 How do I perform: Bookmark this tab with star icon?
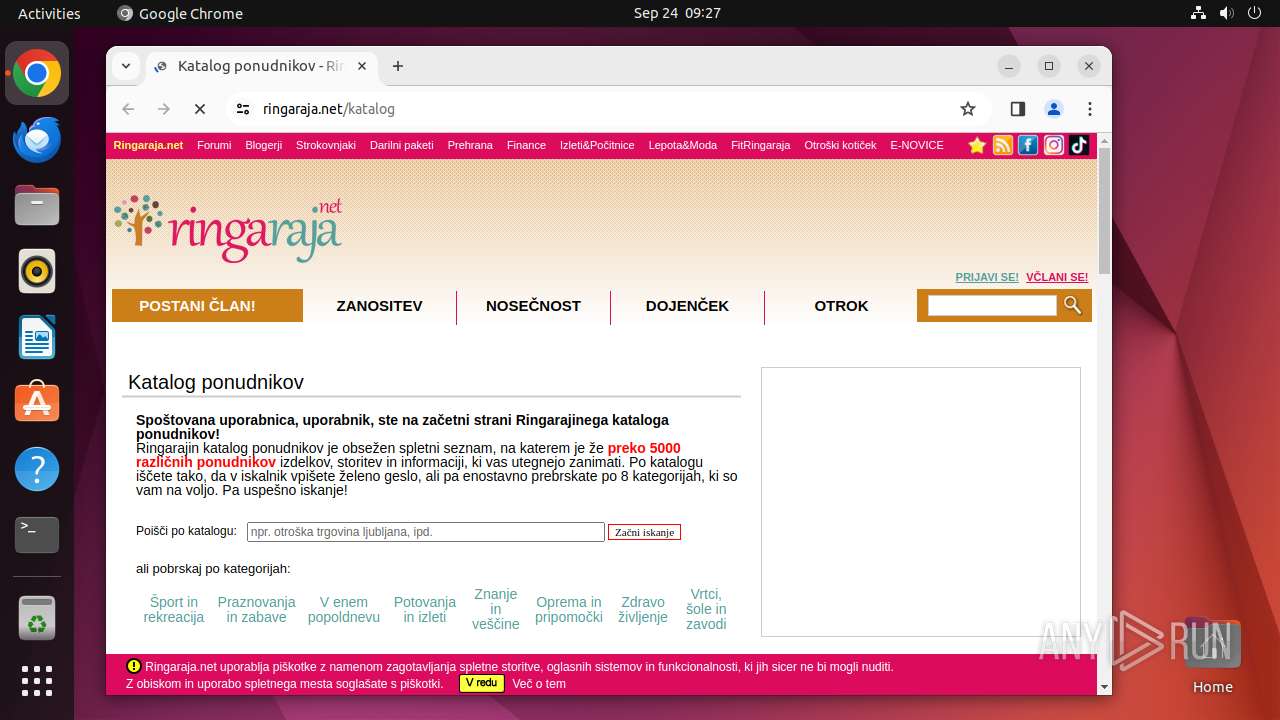coord(967,109)
